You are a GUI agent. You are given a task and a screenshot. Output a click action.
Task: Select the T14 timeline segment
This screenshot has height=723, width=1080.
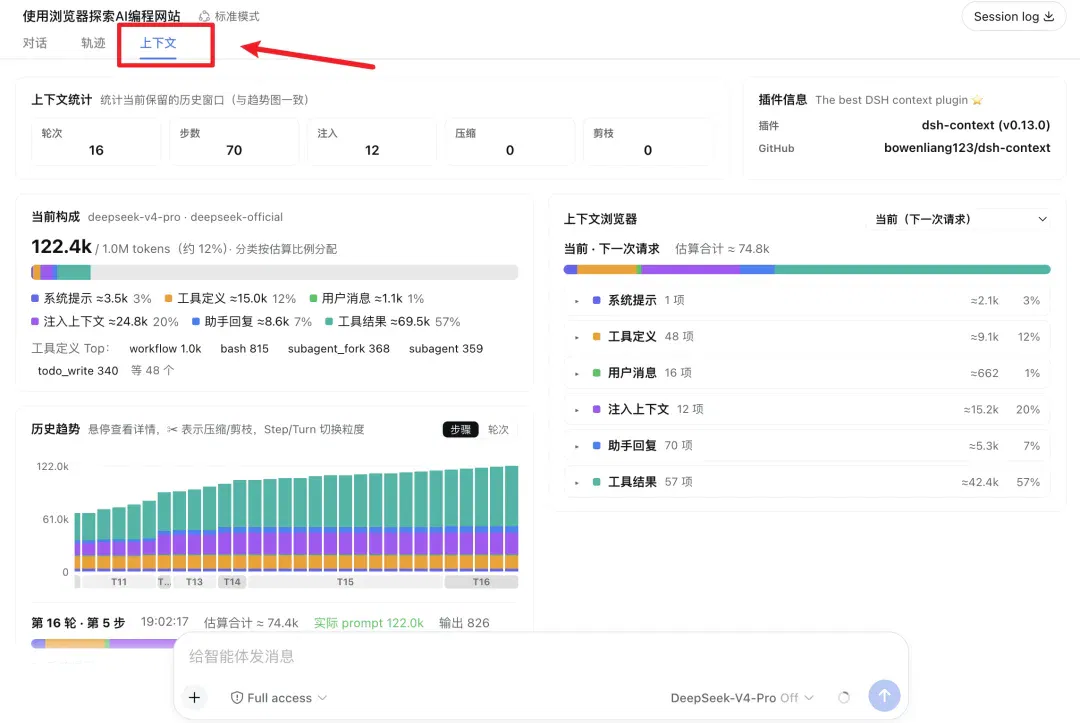[x=232, y=582]
